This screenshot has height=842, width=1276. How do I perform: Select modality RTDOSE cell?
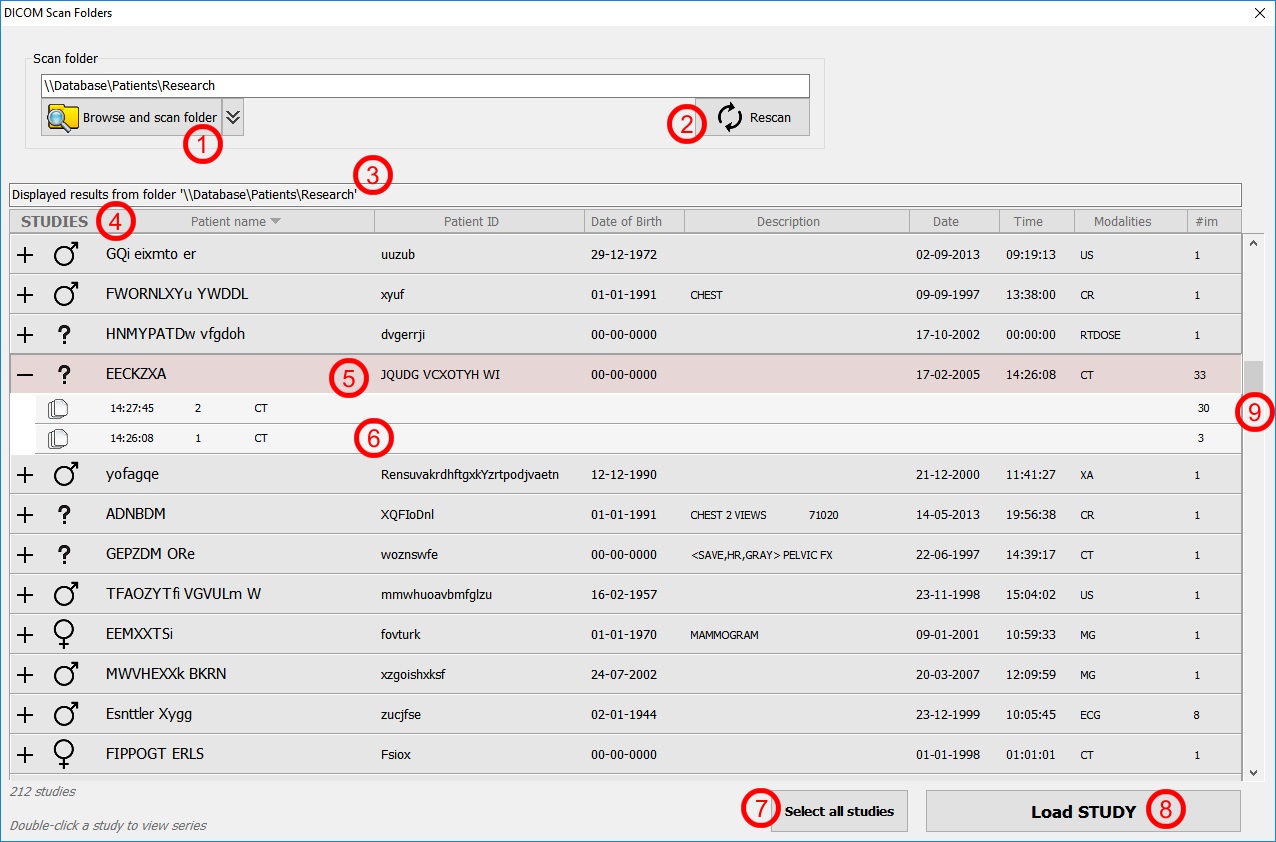click(1100, 335)
